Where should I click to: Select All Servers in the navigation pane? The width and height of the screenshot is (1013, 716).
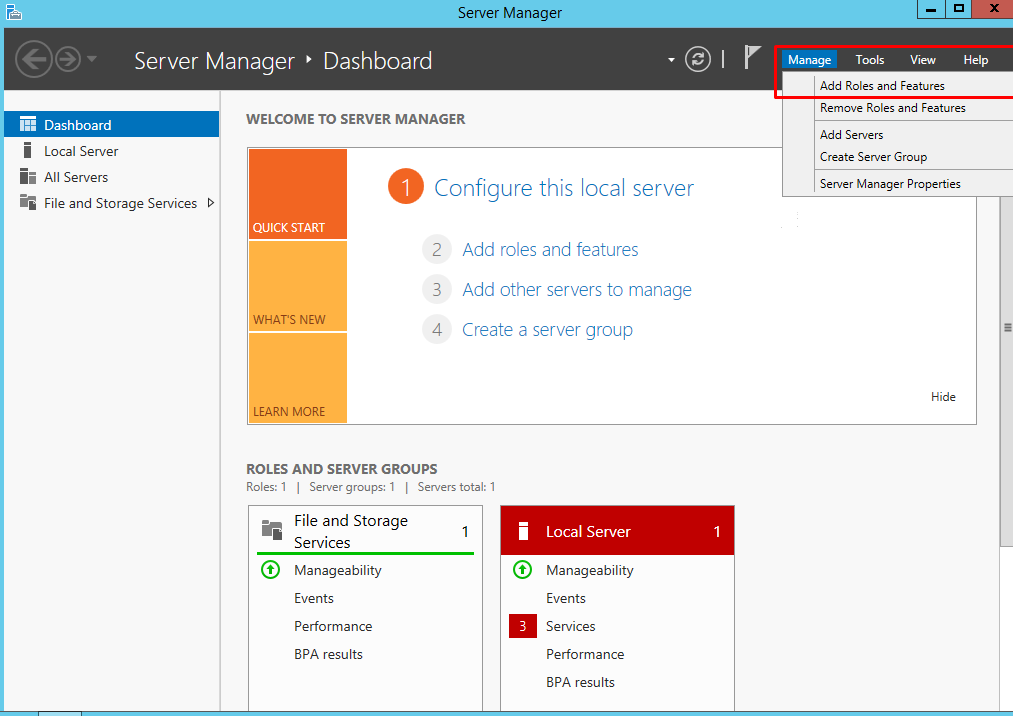[x=112, y=176]
